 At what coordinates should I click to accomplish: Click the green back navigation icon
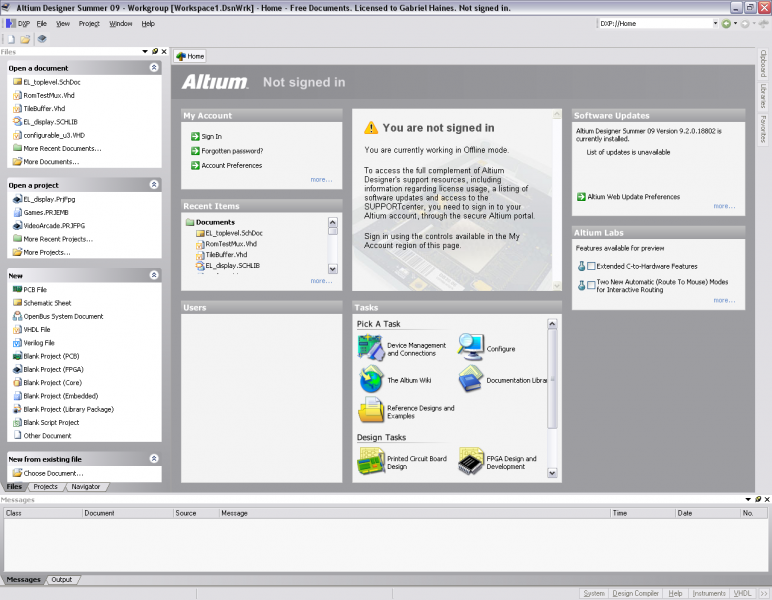pos(726,24)
